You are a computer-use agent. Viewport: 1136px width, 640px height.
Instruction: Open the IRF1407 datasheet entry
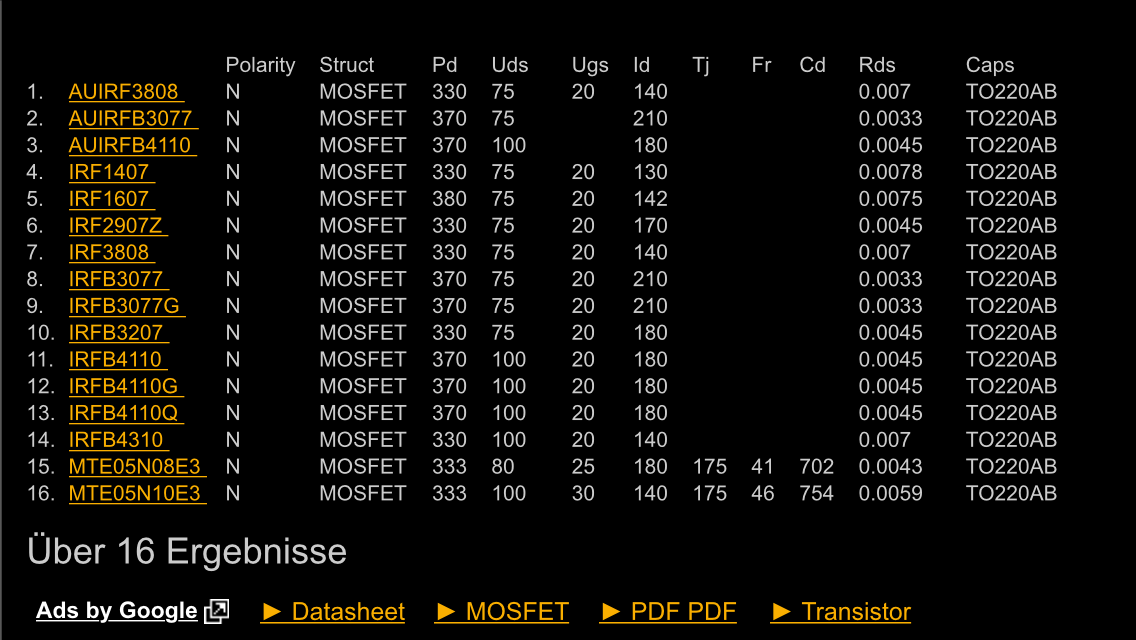click(109, 173)
